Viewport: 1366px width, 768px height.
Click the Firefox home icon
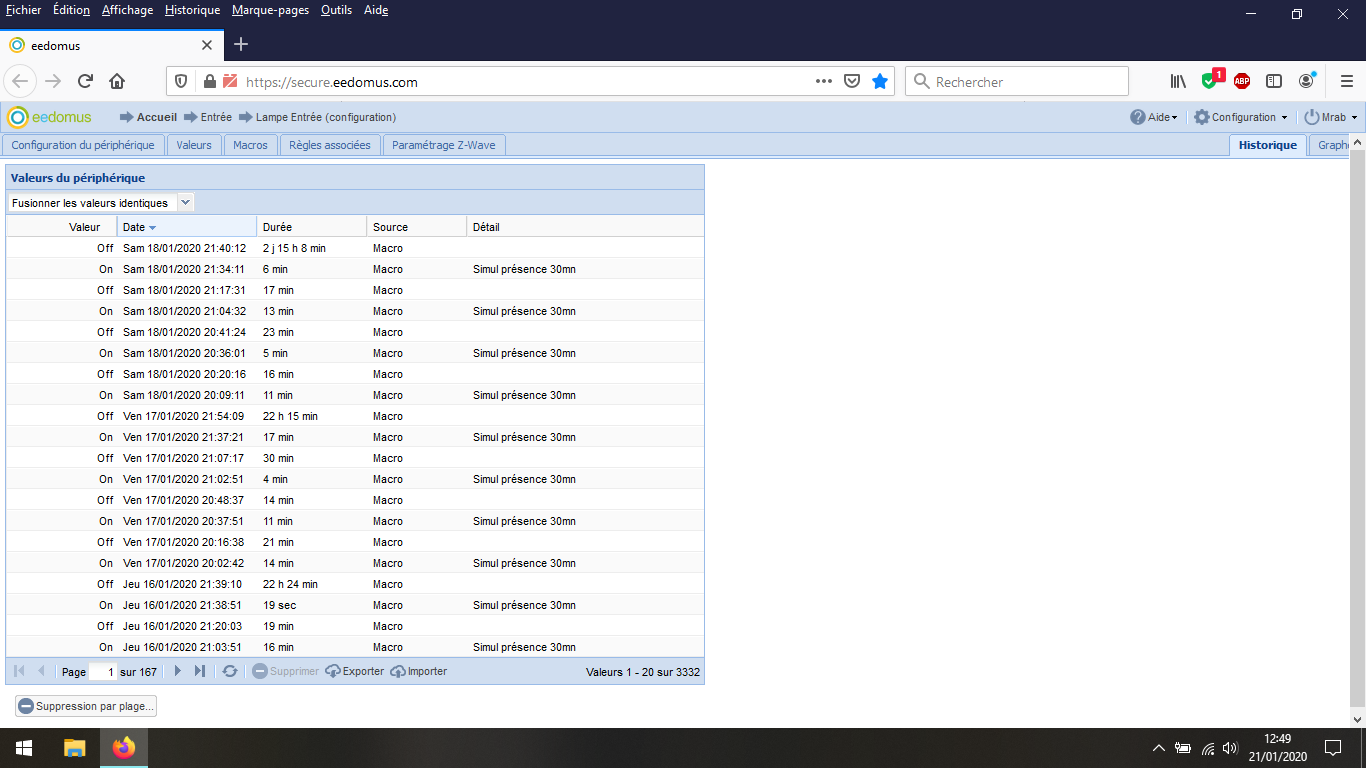tap(117, 81)
